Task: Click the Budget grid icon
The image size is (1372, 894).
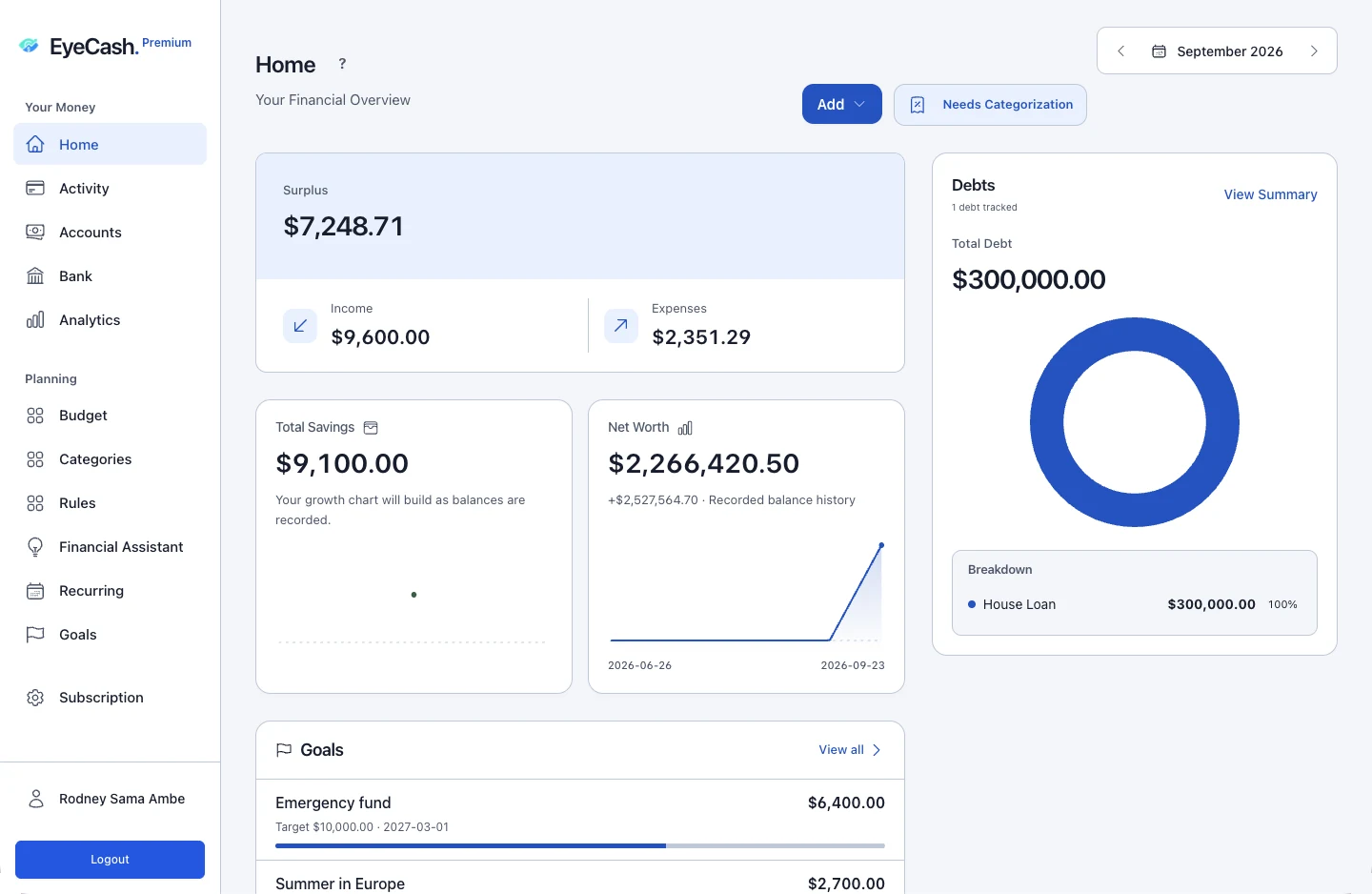Action: 35,416
